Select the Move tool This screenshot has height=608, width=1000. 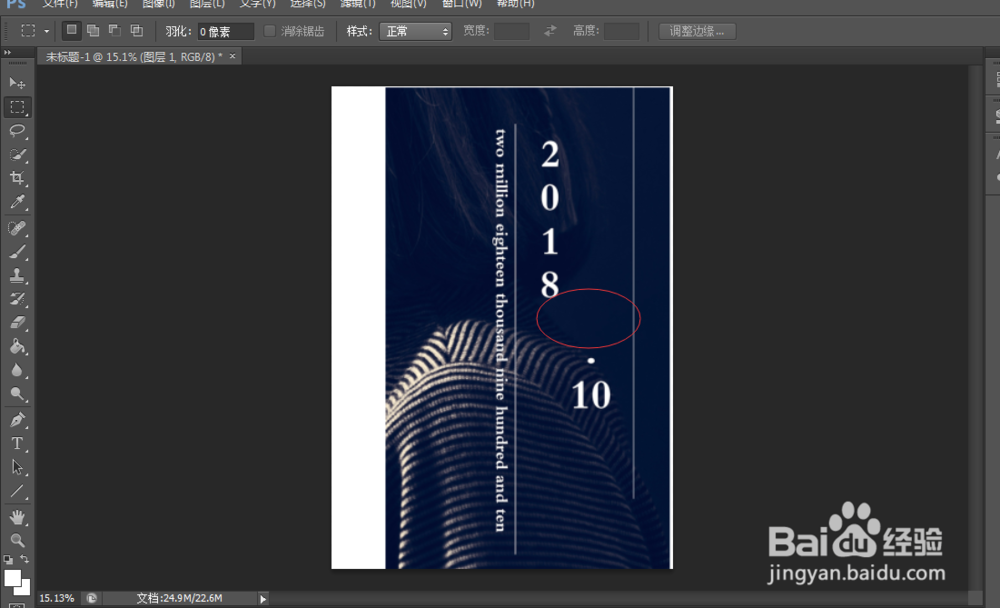(17, 85)
